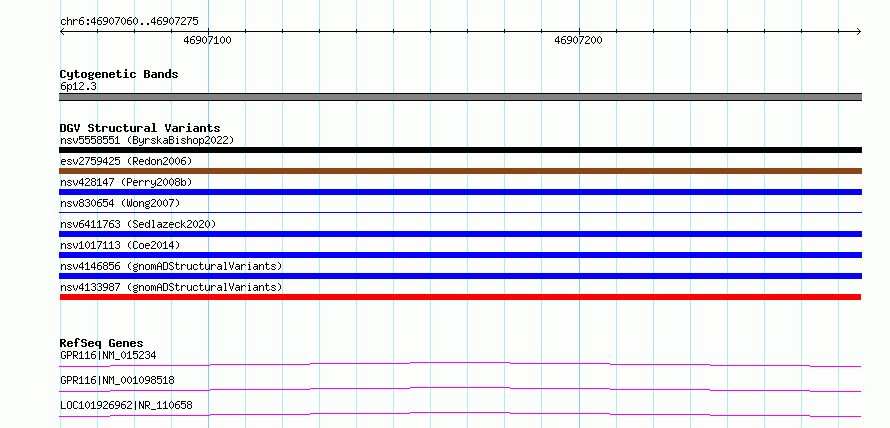Image resolution: width=890 pixels, height=428 pixels.
Task: Click the black nsv5558551 variant bar
Action: point(460,150)
